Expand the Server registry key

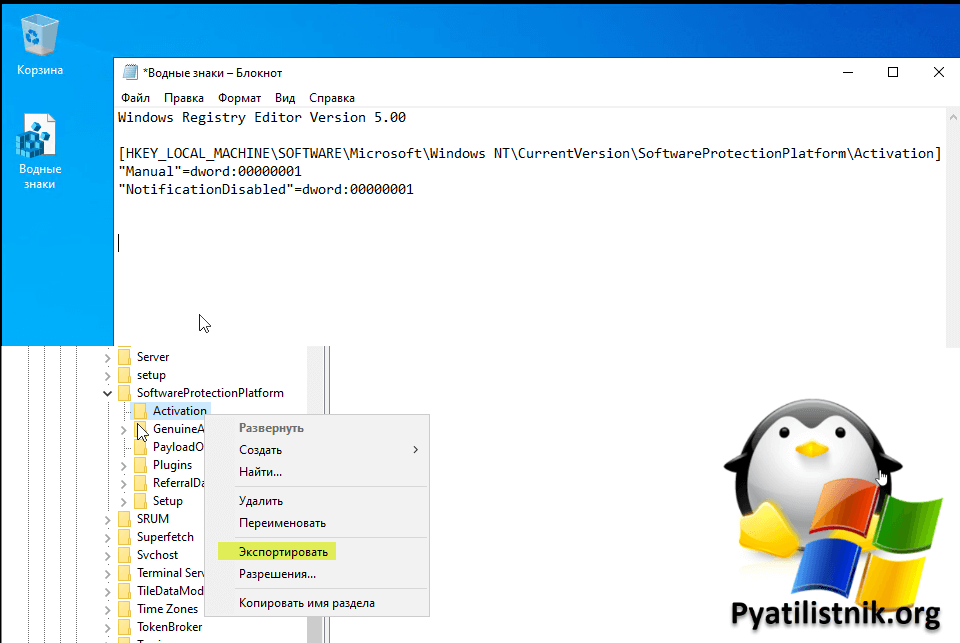(x=108, y=357)
